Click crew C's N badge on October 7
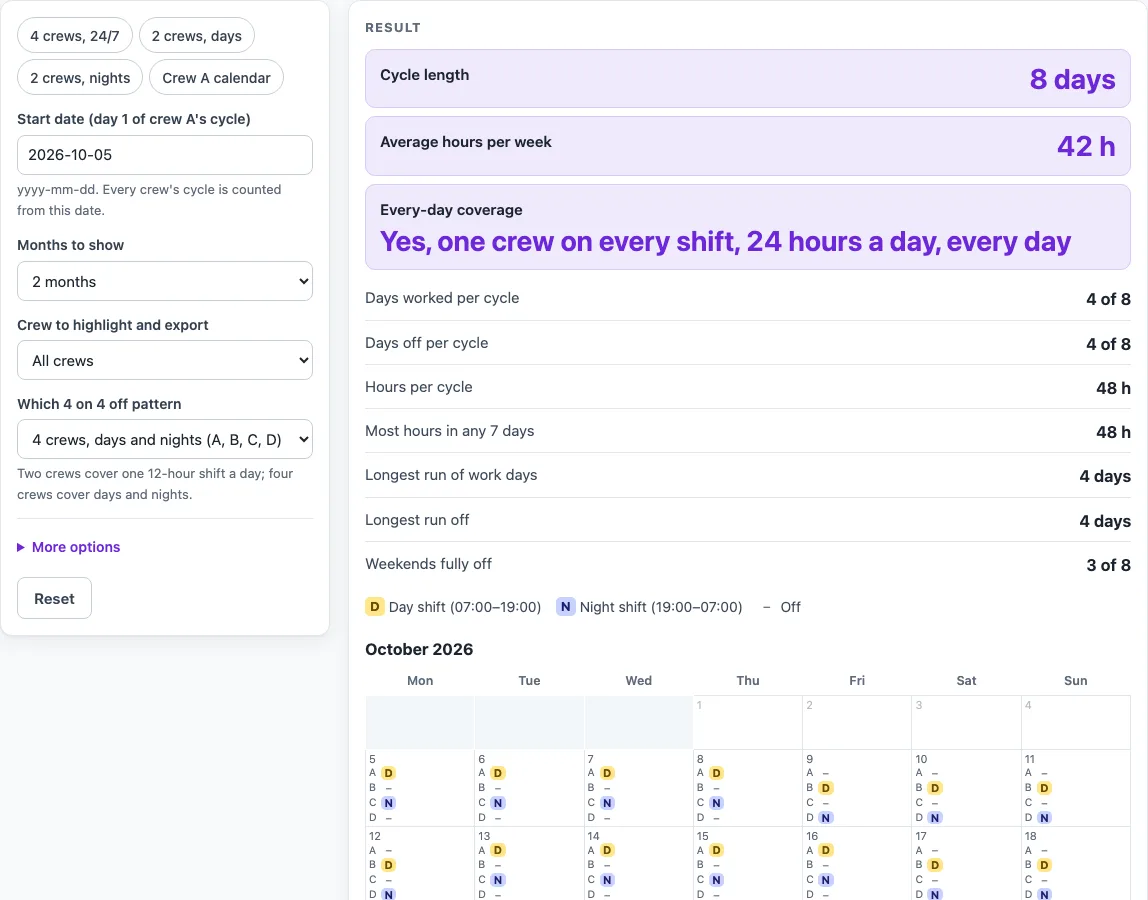 pos(607,803)
